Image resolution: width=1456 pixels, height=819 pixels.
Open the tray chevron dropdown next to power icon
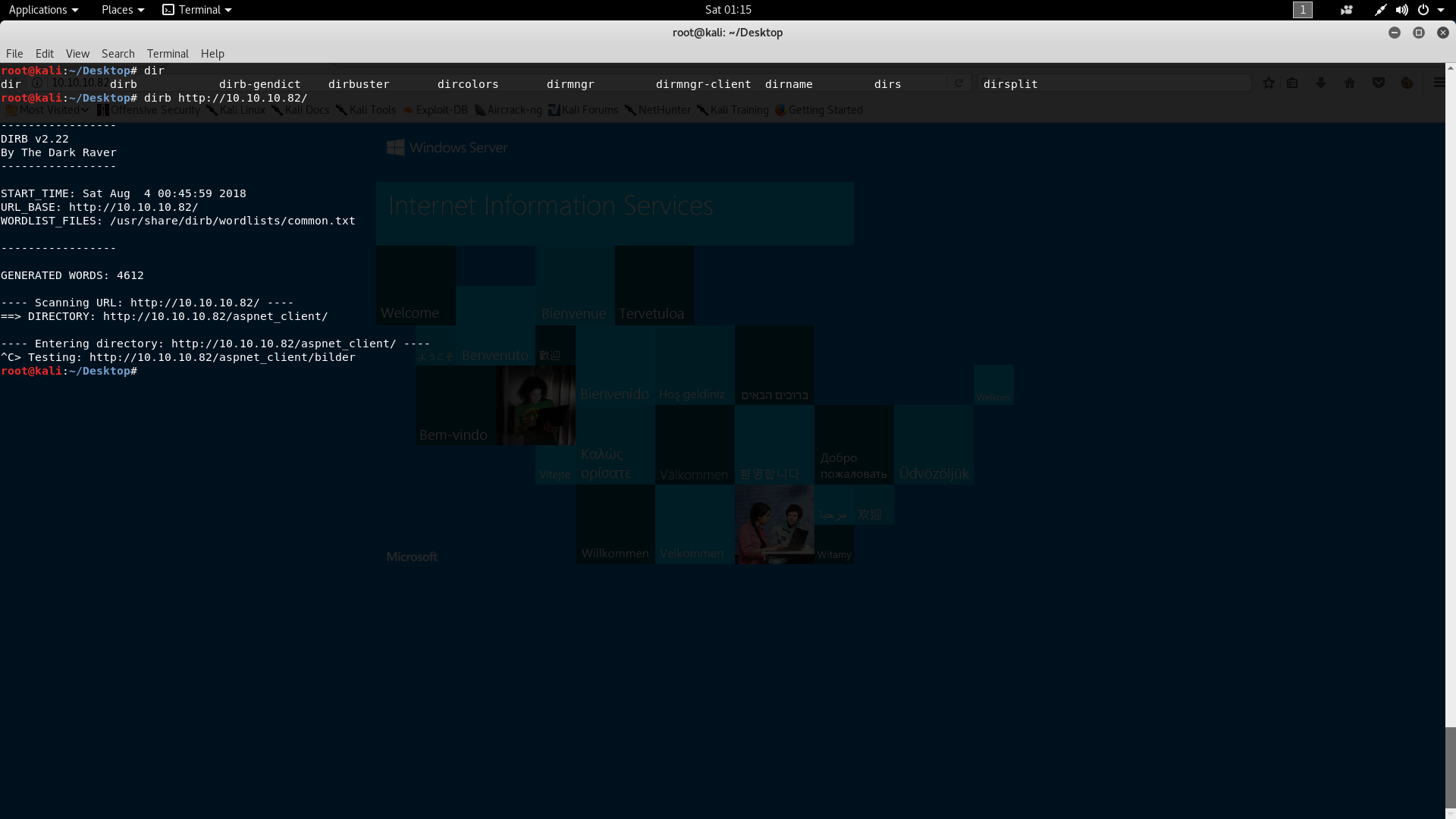[x=1443, y=10]
